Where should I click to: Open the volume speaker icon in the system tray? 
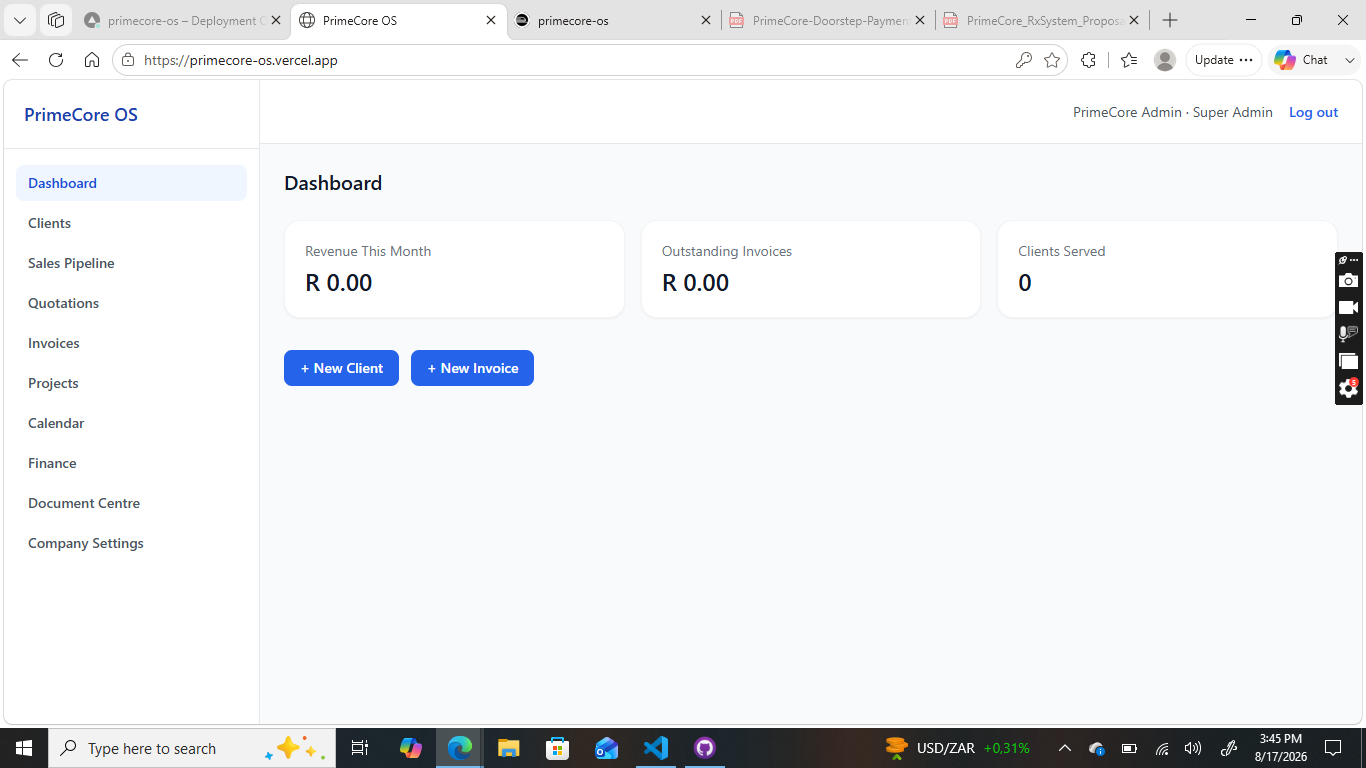point(1193,748)
